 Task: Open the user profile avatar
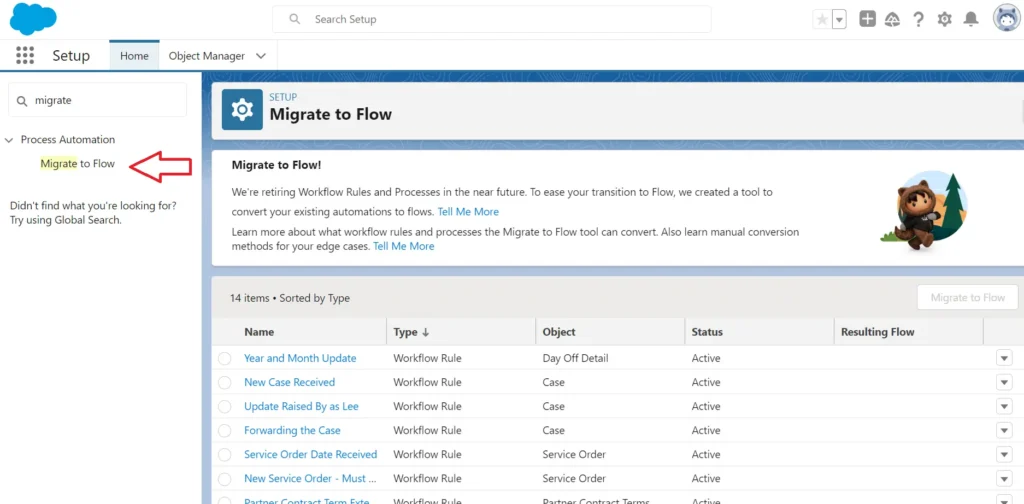1006,19
